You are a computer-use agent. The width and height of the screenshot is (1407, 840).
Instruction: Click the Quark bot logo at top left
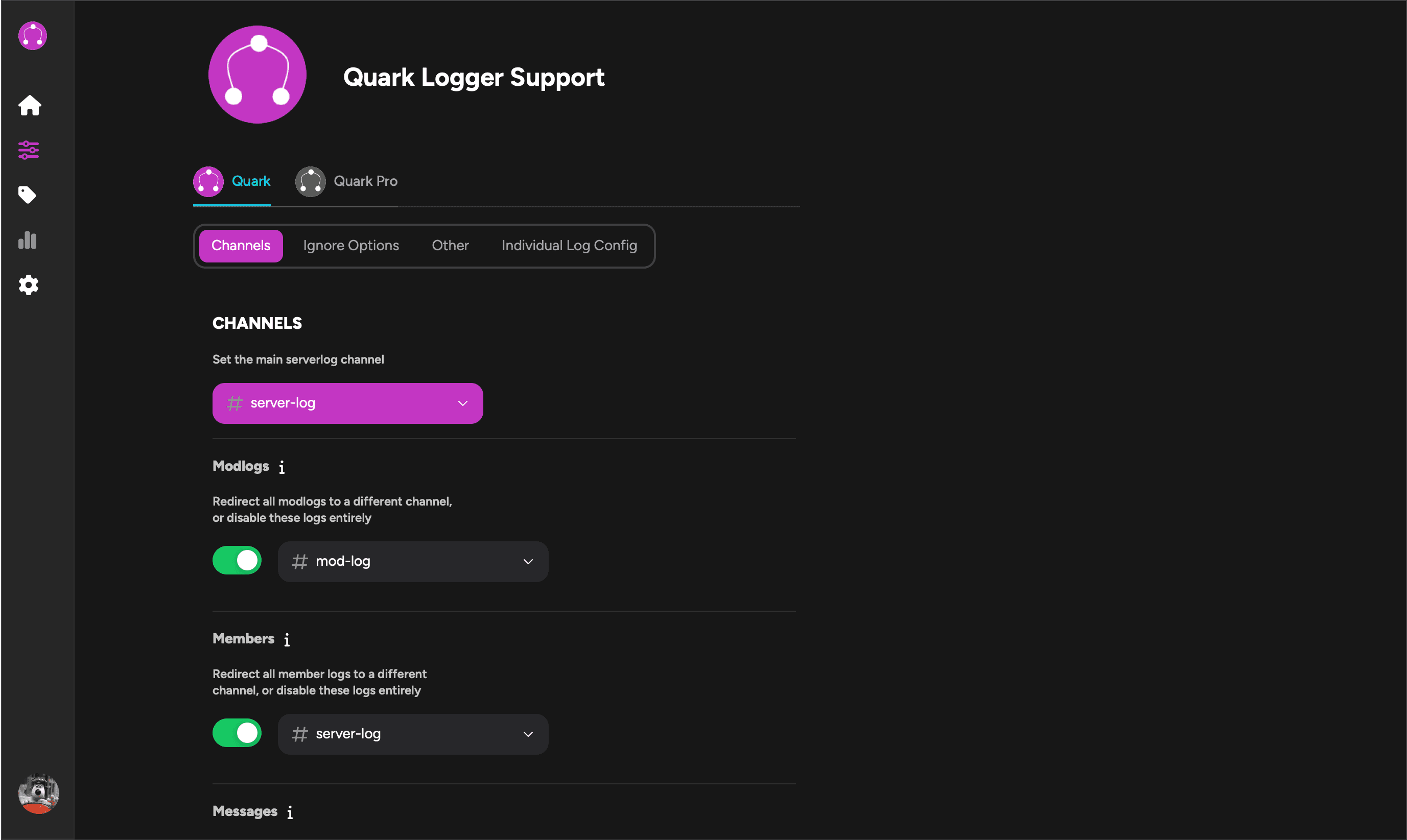point(32,36)
